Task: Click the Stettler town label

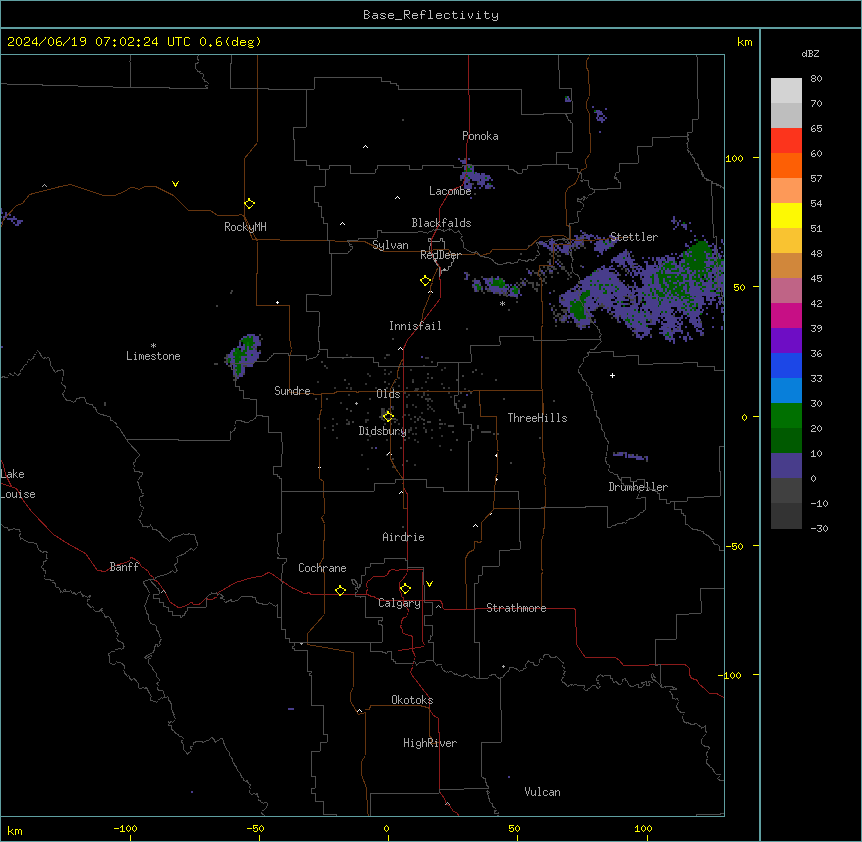Action: pyautogui.click(x=634, y=237)
